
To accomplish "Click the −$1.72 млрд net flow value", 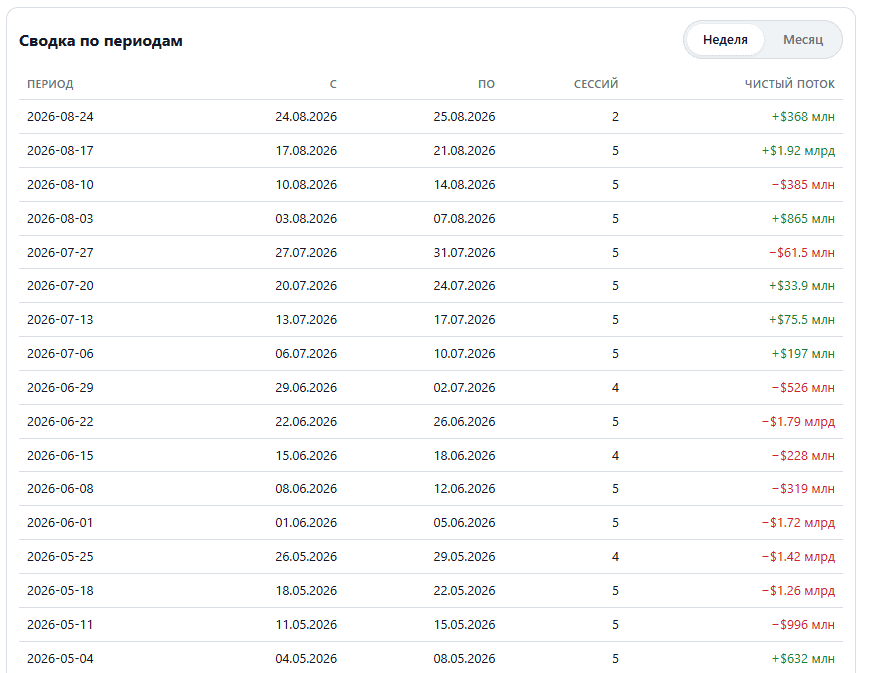I will (x=798, y=523).
